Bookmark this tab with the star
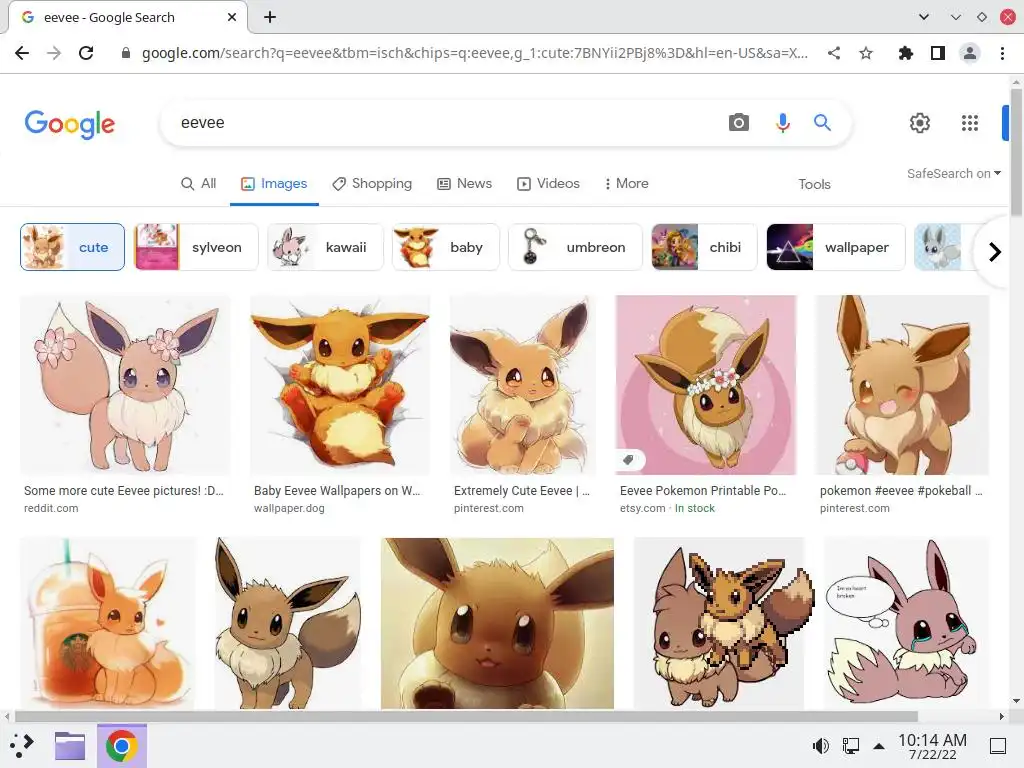This screenshot has width=1024, height=768. [x=866, y=53]
